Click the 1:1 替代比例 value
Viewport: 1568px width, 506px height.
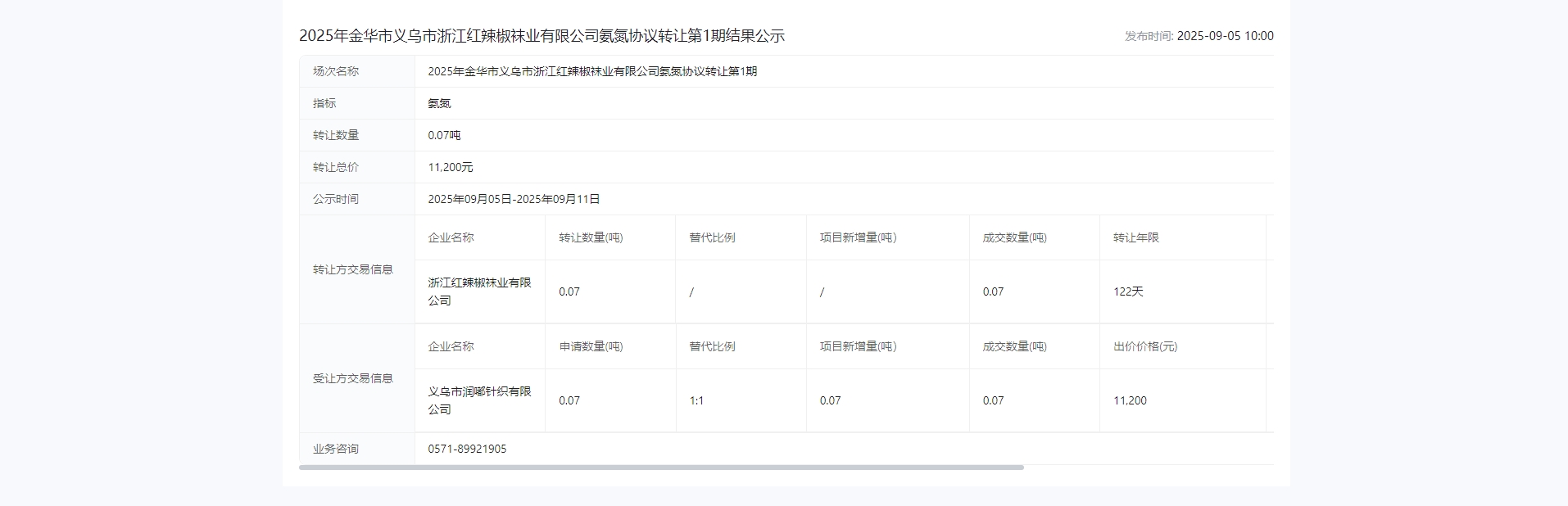[x=696, y=400]
